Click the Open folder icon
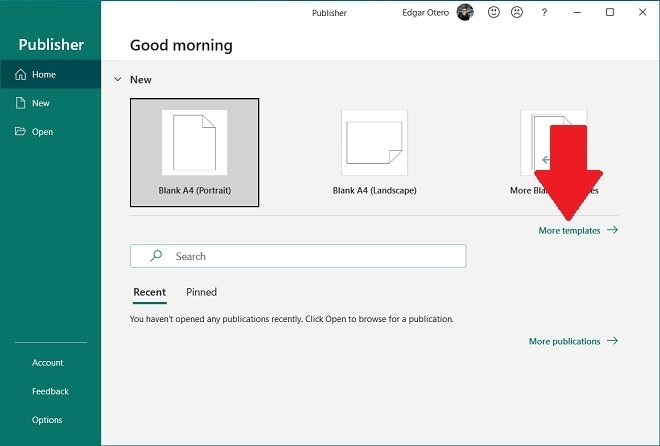This screenshot has height=446, width=660. coord(20,131)
